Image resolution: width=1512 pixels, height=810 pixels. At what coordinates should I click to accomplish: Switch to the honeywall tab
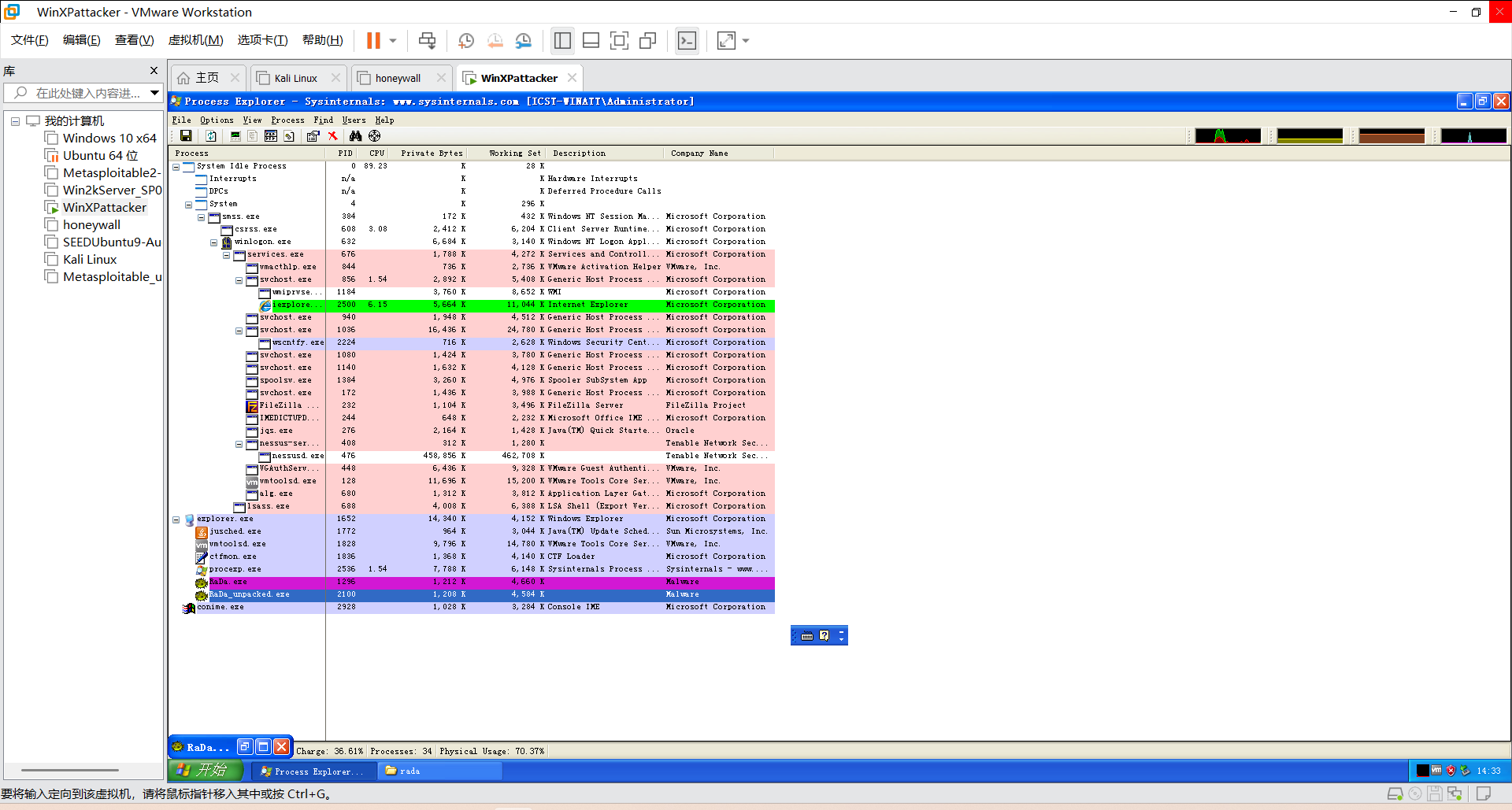coord(398,78)
